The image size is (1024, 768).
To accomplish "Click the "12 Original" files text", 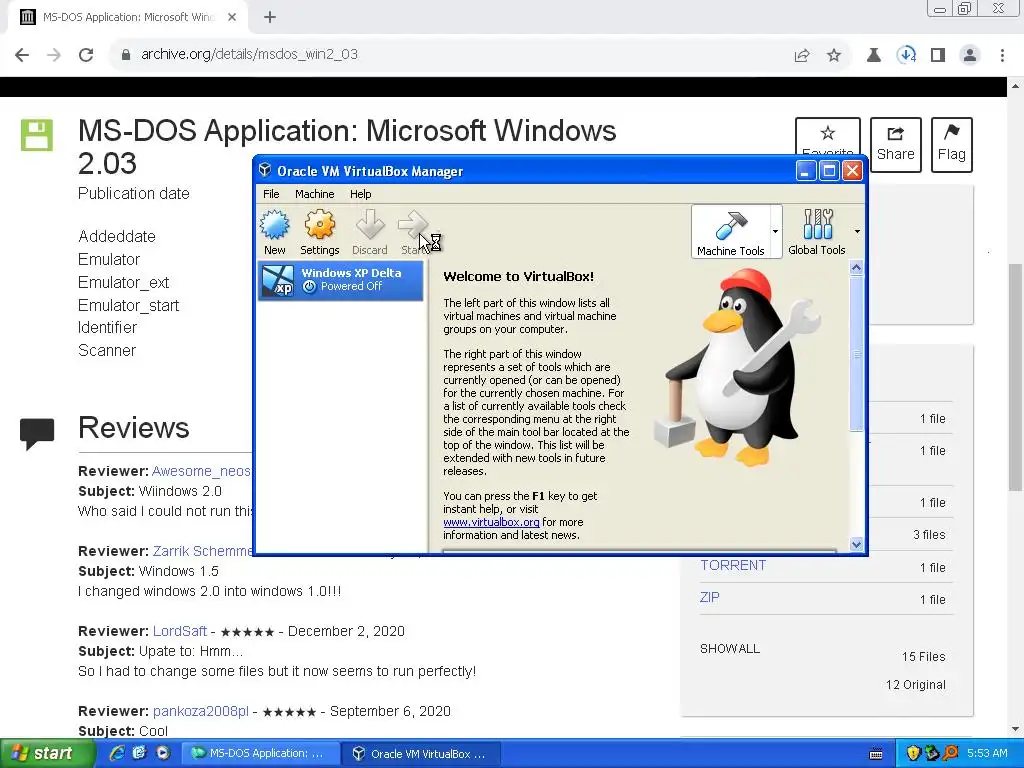I will click(916, 684).
